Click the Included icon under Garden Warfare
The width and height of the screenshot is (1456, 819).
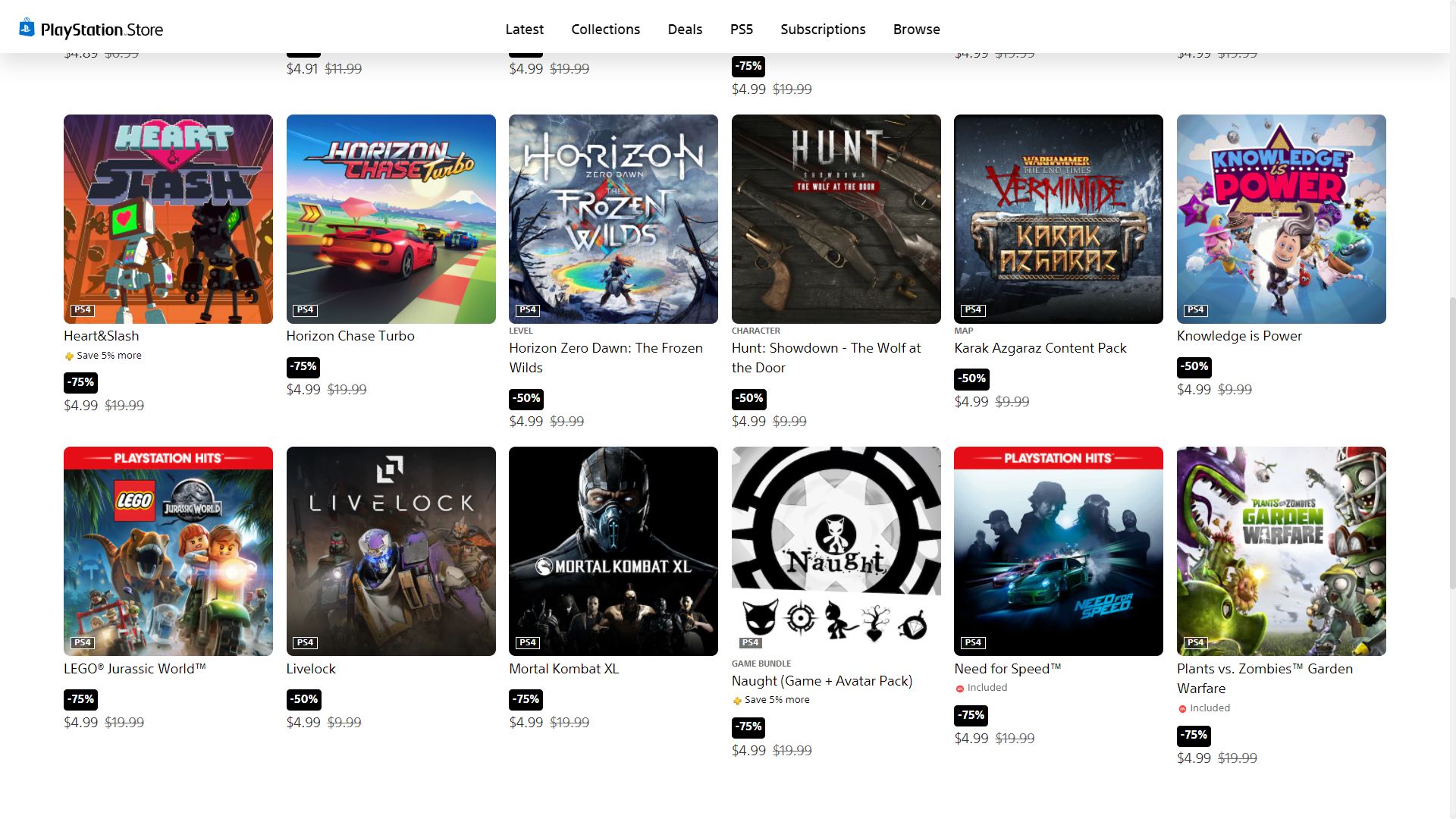point(1182,709)
